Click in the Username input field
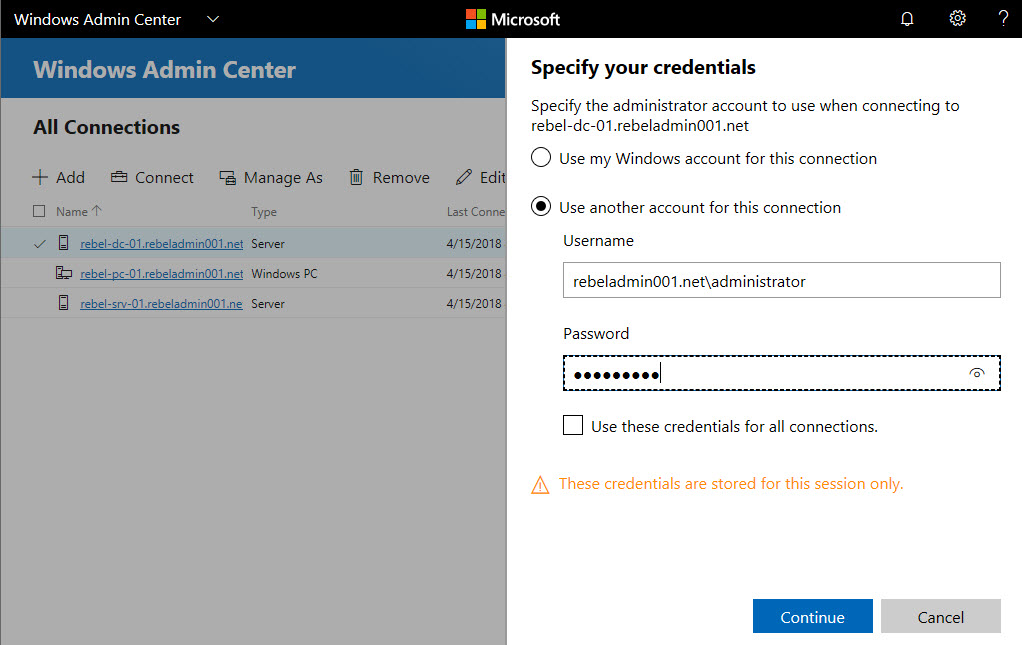This screenshot has width=1022, height=645. (x=781, y=280)
